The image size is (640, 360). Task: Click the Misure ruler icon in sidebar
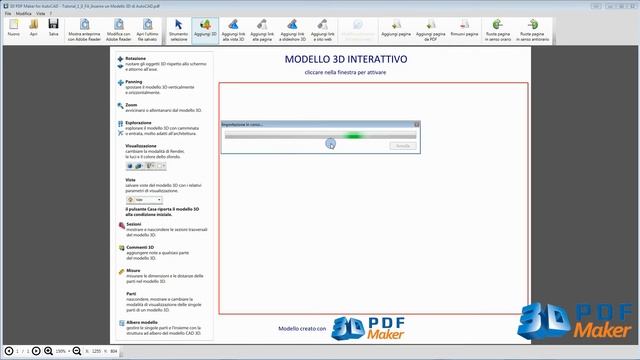[x=122, y=271]
